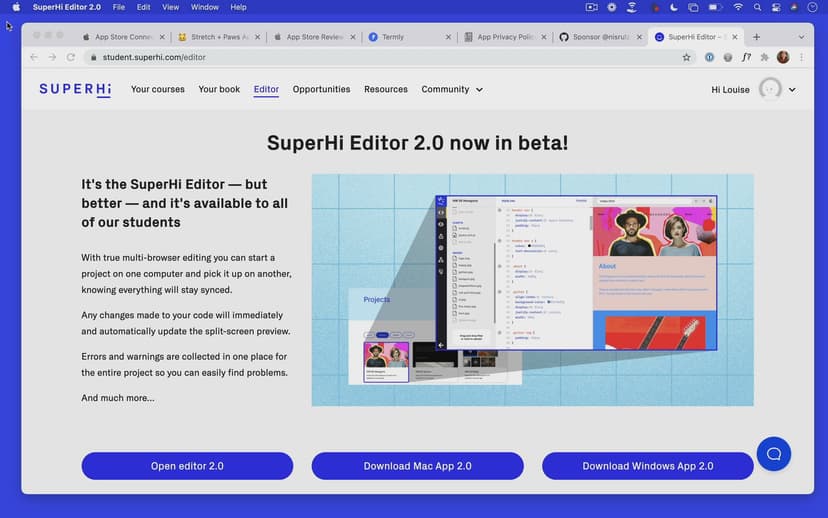This screenshot has height=518, width=828.
Task: Open the Chrome extensions puzzle icon
Action: pos(765,57)
